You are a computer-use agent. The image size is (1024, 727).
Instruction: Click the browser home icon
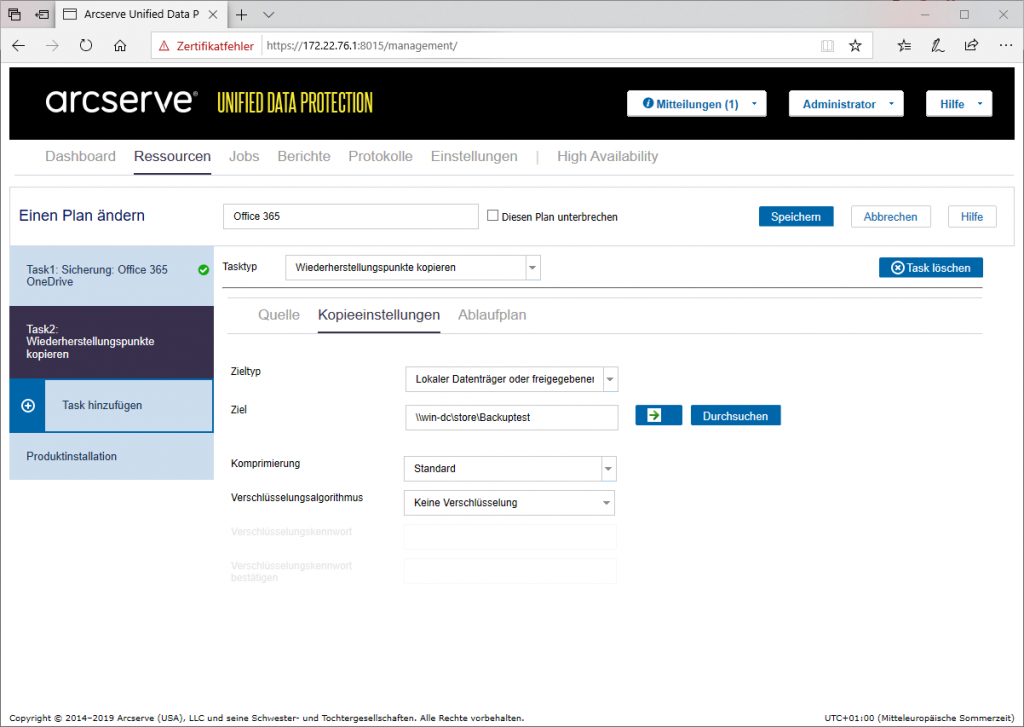[120, 45]
